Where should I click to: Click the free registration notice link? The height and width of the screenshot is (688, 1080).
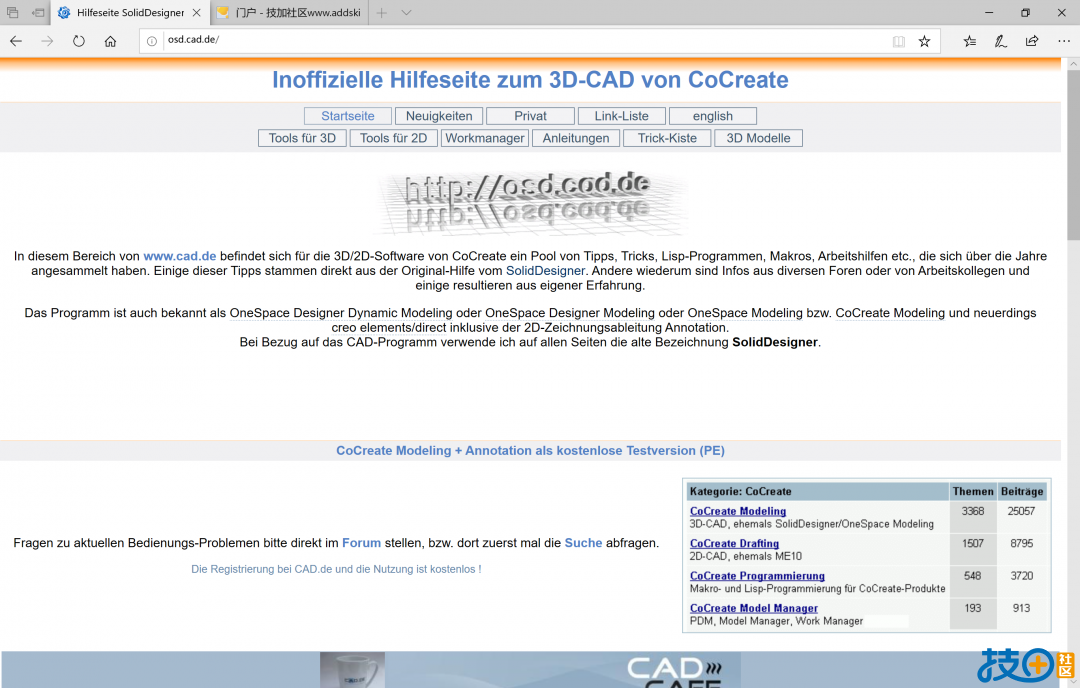click(x=336, y=569)
